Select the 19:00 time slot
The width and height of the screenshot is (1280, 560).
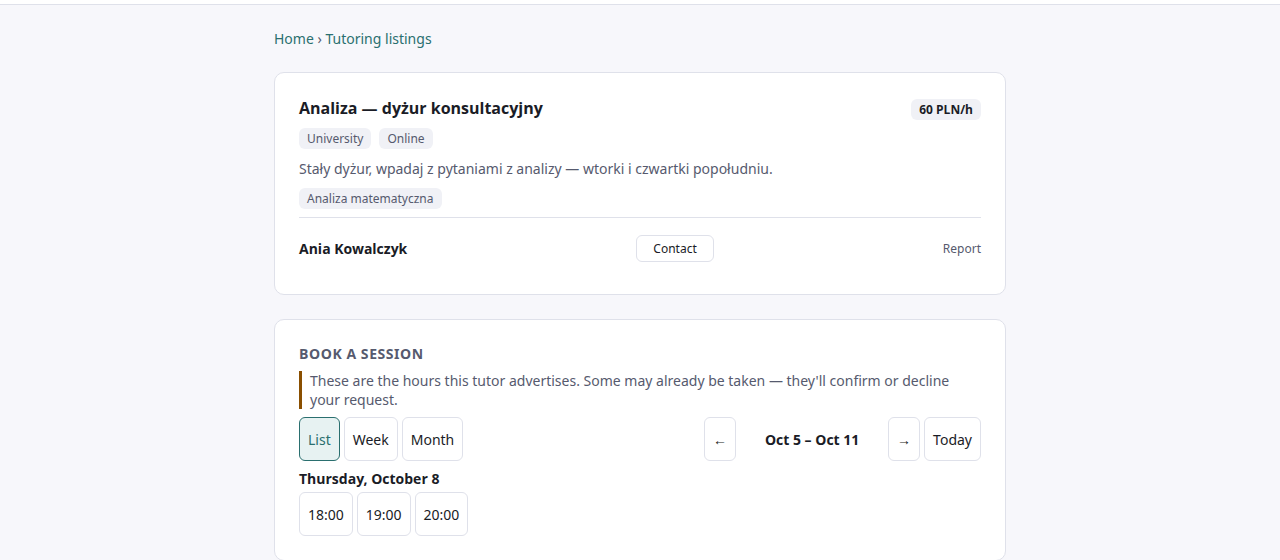384,514
